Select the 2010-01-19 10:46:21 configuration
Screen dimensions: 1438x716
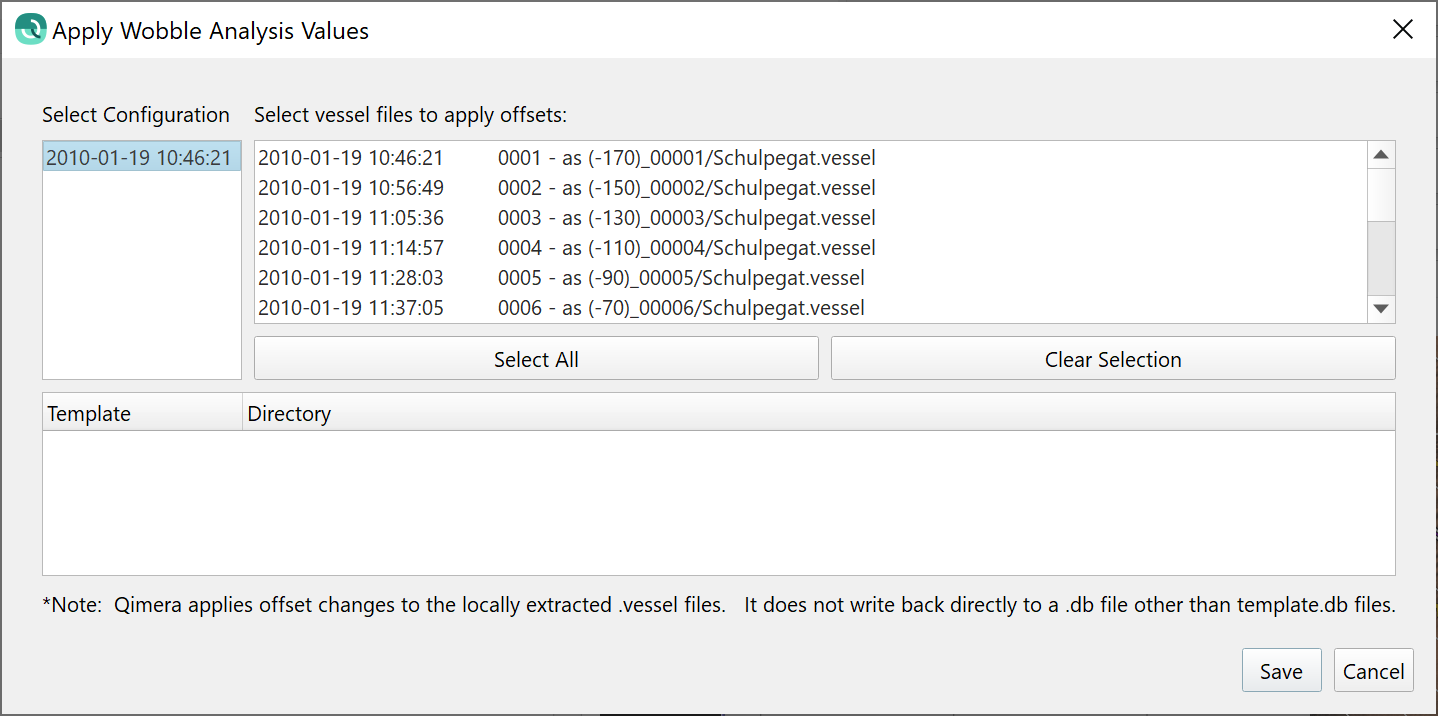(x=139, y=158)
